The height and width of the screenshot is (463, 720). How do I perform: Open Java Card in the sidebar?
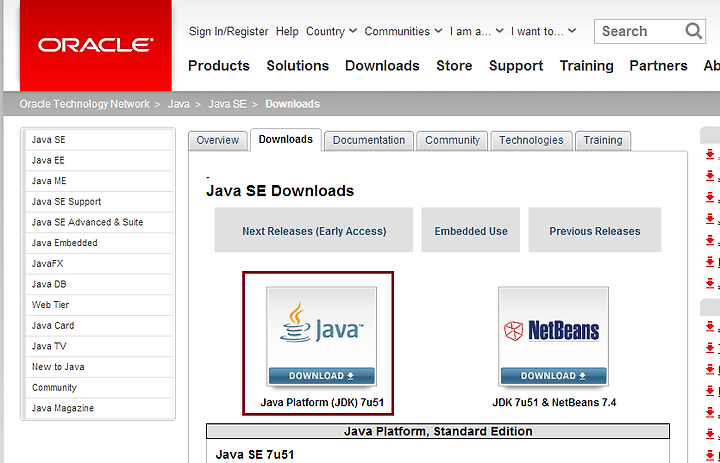click(98, 326)
